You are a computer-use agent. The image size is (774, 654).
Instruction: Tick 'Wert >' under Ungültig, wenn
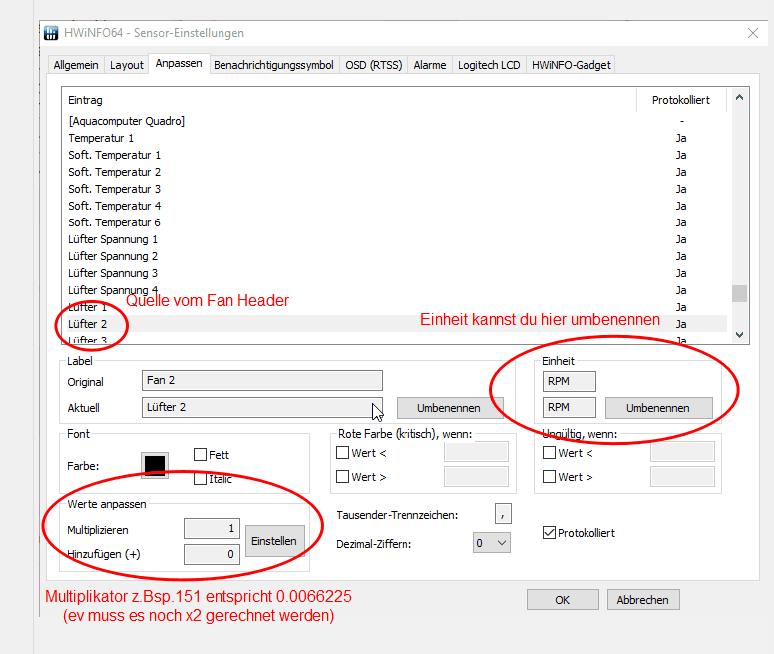point(549,477)
